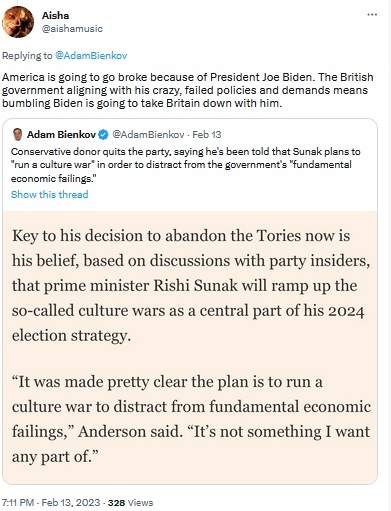Open the quoted tweet text about Conservative donor
This screenshot has height=511, width=391.
click(186, 165)
